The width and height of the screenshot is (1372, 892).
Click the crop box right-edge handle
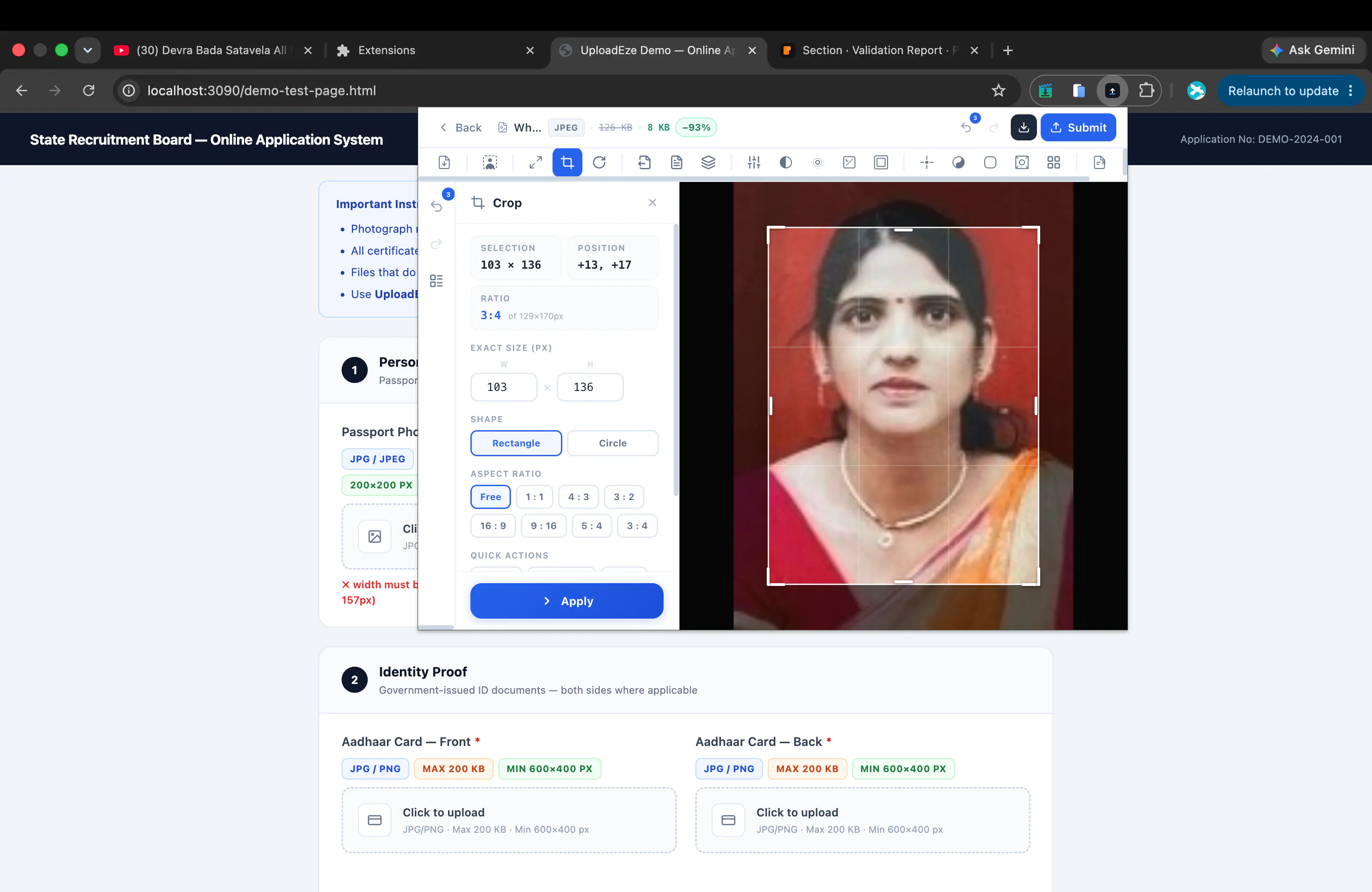1036,406
